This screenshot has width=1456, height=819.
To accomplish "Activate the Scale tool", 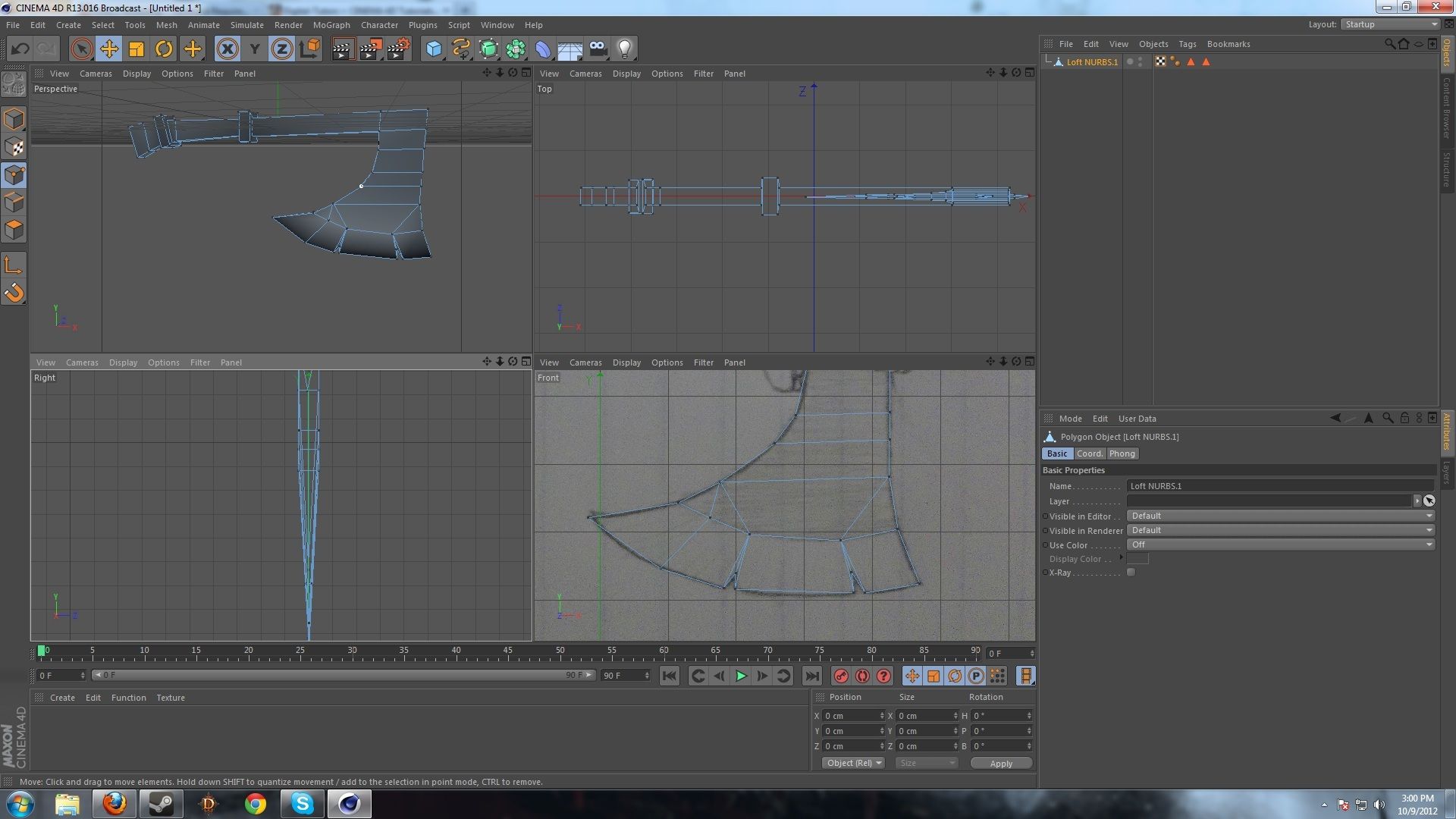I will 136,49.
